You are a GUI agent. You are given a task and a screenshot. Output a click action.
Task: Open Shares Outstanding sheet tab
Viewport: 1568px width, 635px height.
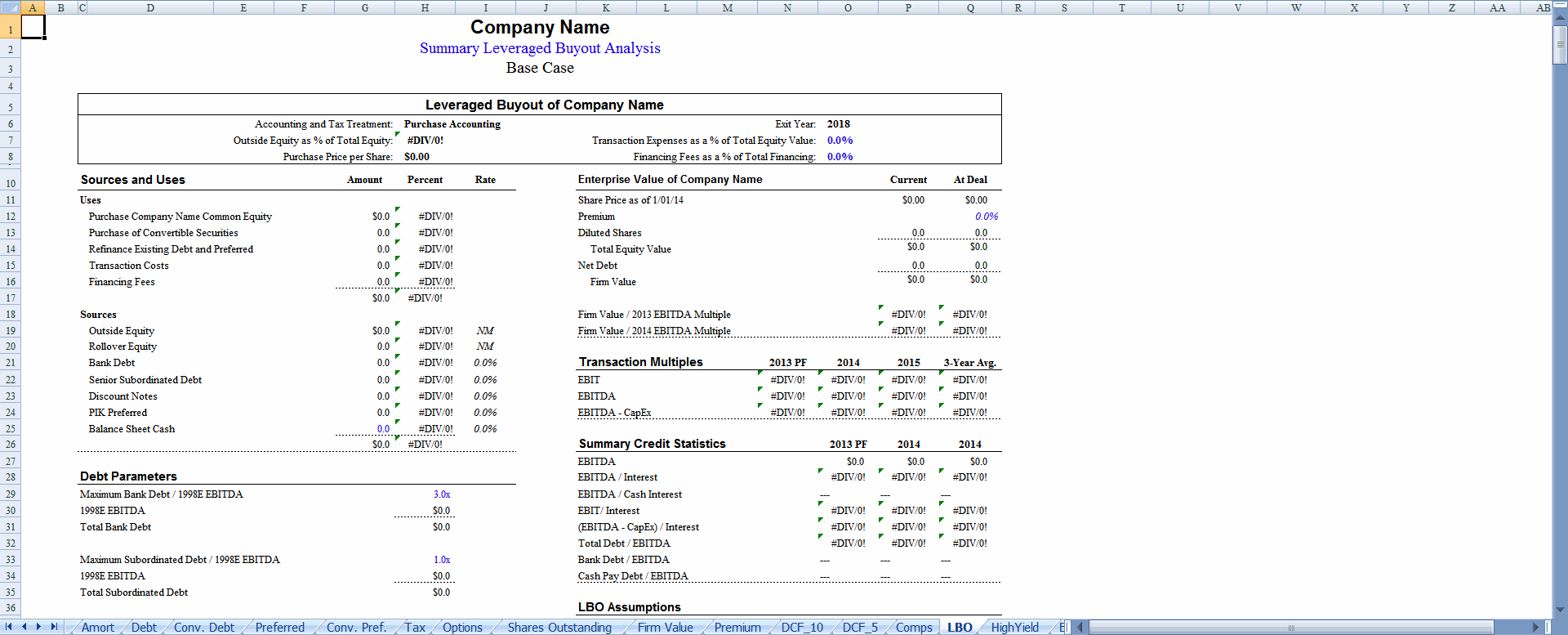coord(559,628)
